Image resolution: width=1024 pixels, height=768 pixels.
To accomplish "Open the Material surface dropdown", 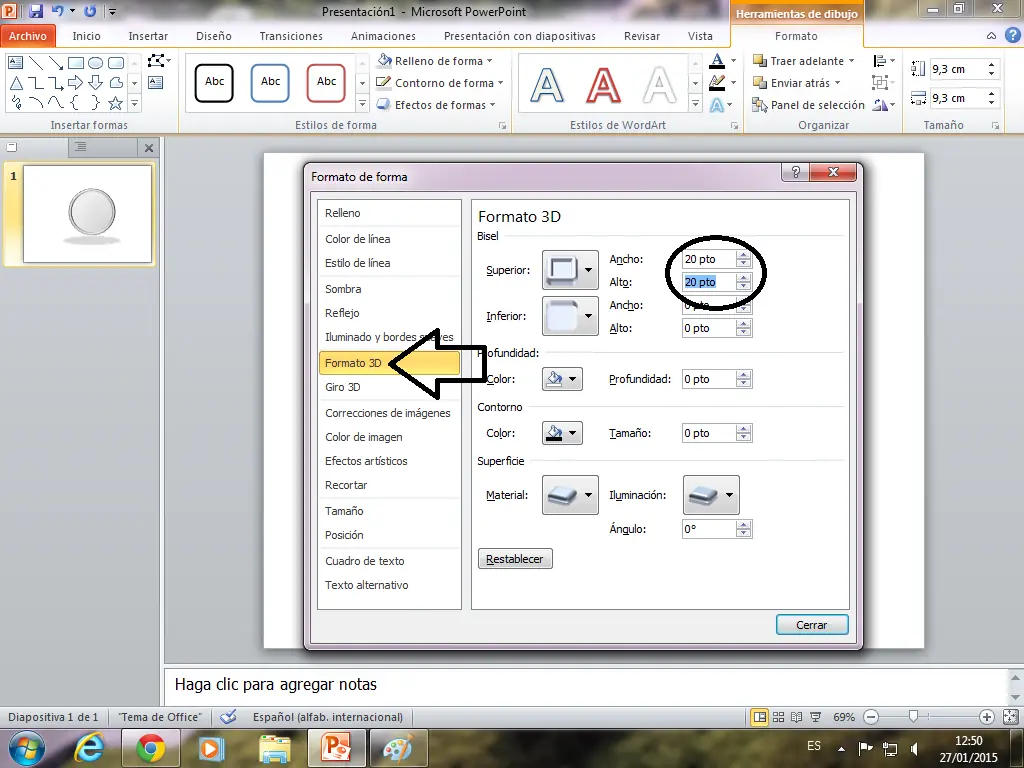I will click(x=570, y=495).
